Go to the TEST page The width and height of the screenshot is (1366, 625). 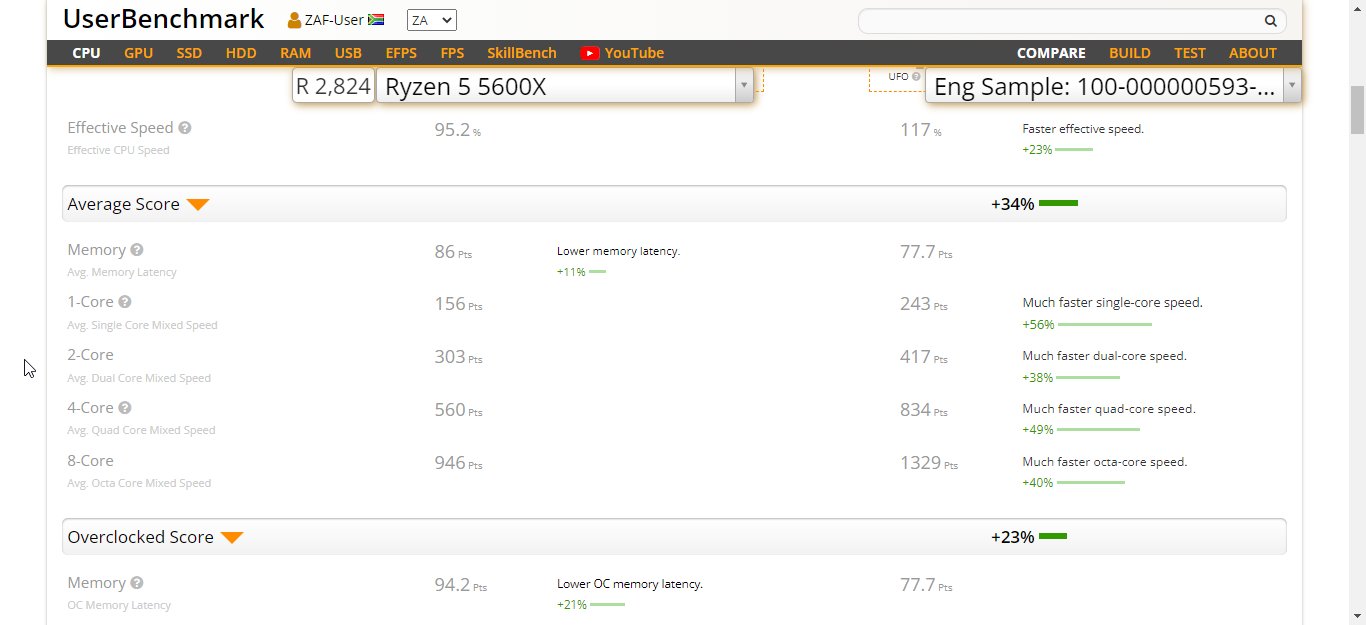point(1190,53)
